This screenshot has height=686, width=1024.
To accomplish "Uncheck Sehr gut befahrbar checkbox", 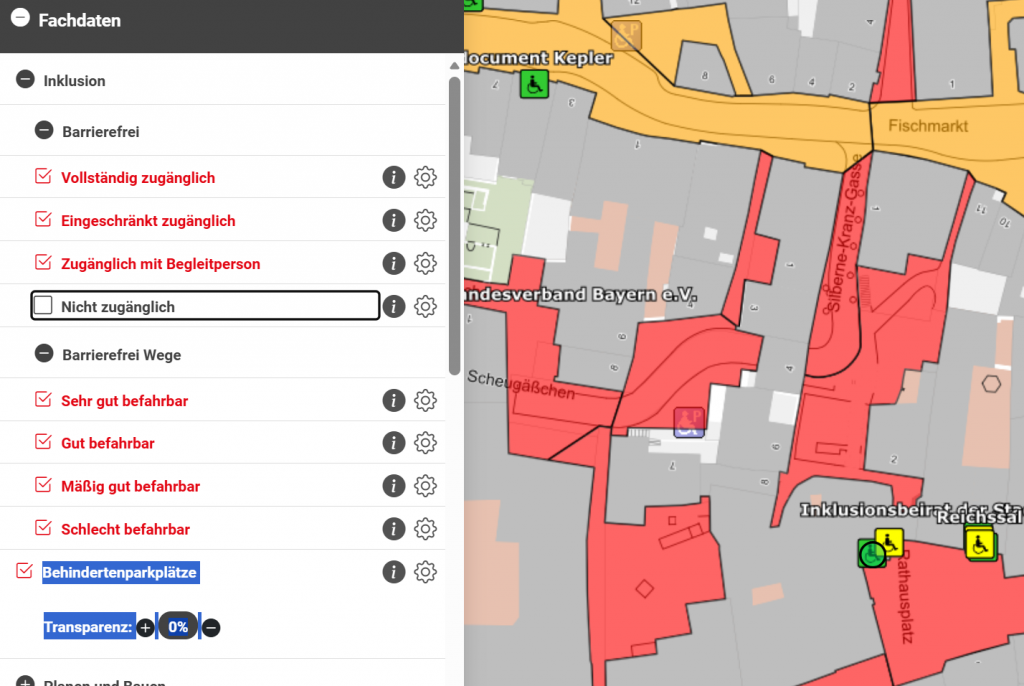I will click(x=43, y=399).
